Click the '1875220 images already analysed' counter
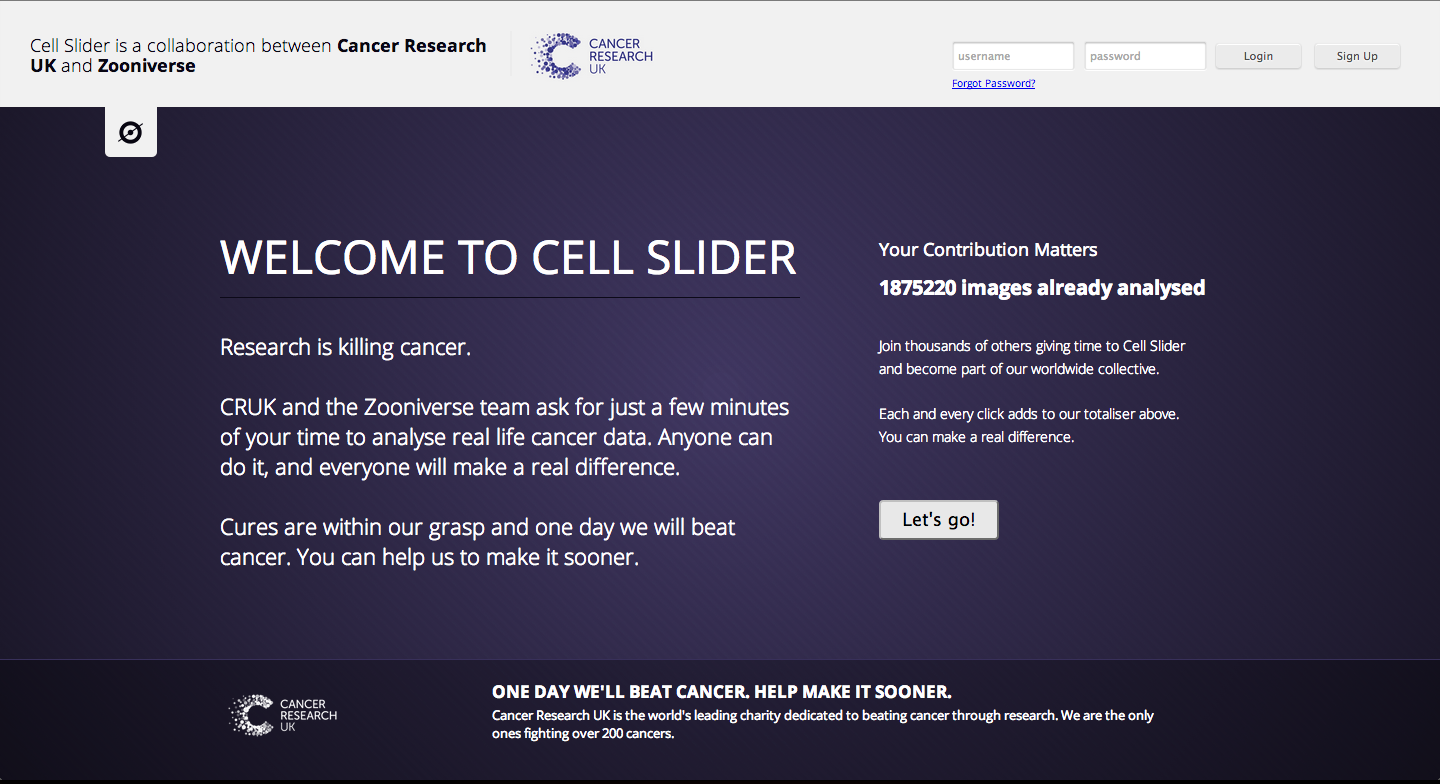Screen dimensions: 1440x784 1042,288
